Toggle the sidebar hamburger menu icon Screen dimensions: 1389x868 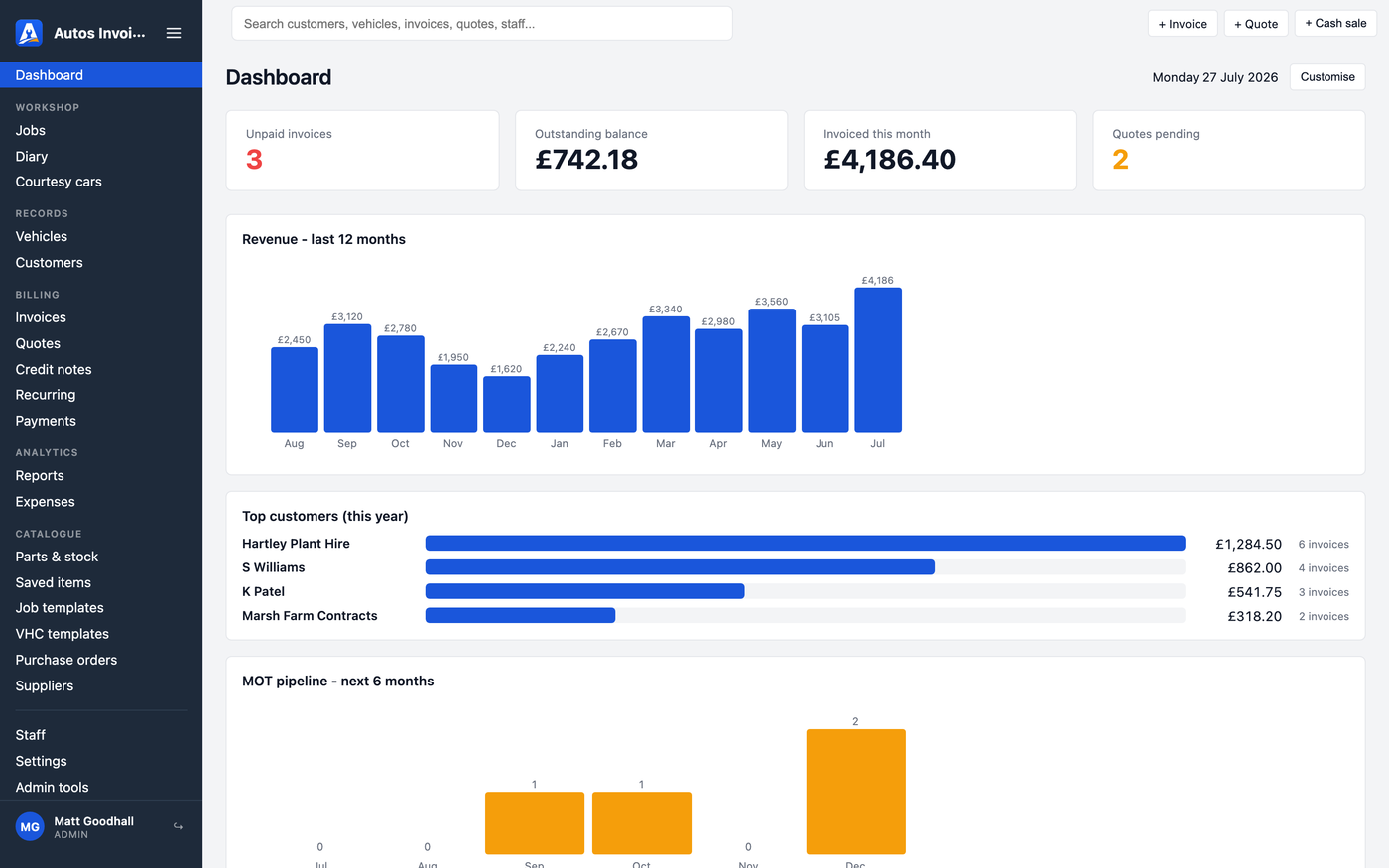click(174, 33)
